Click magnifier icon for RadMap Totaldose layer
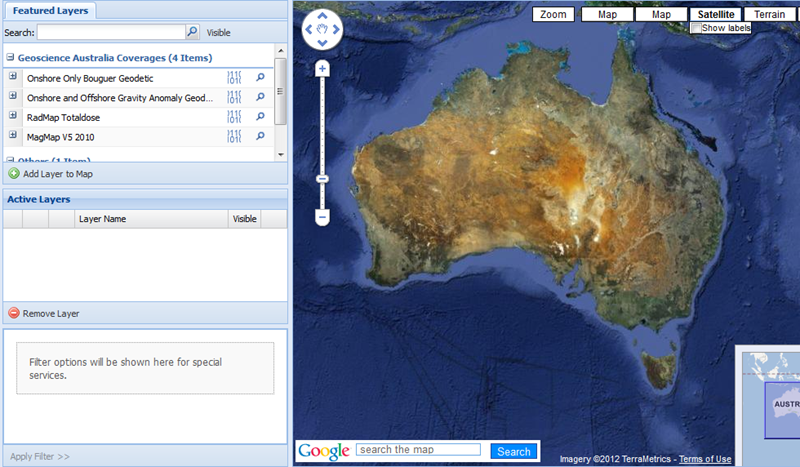The image size is (800, 467). (x=260, y=116)
